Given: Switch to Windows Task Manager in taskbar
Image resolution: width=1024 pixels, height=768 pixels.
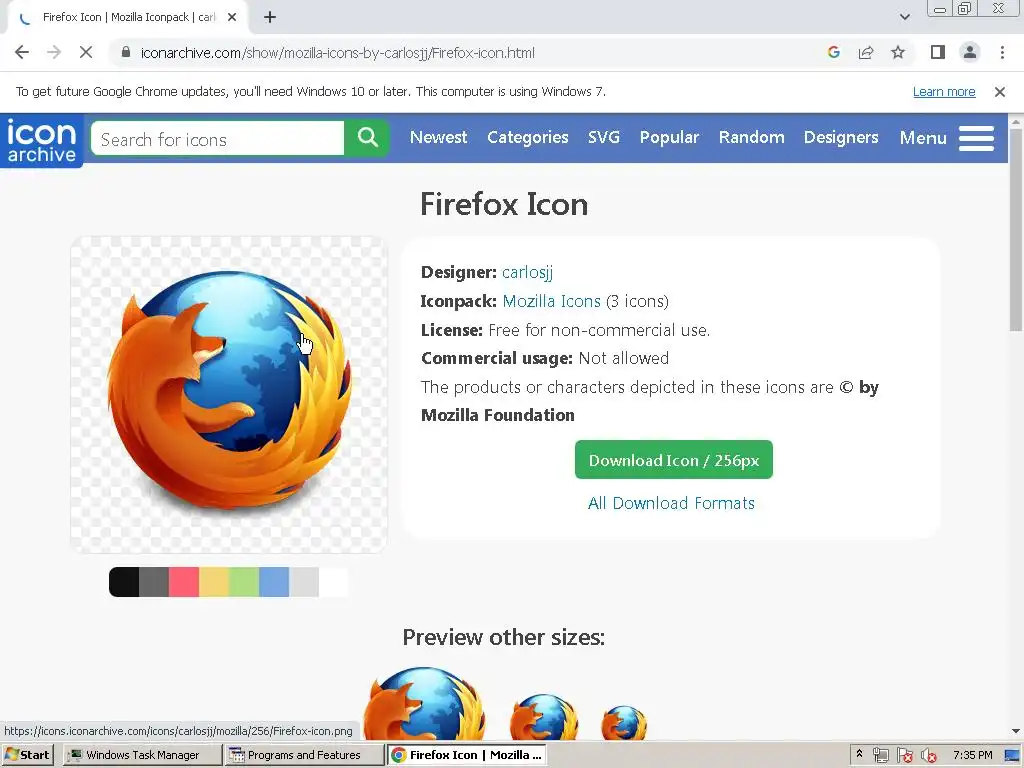Looking at the screenshot, I should 142,755.
